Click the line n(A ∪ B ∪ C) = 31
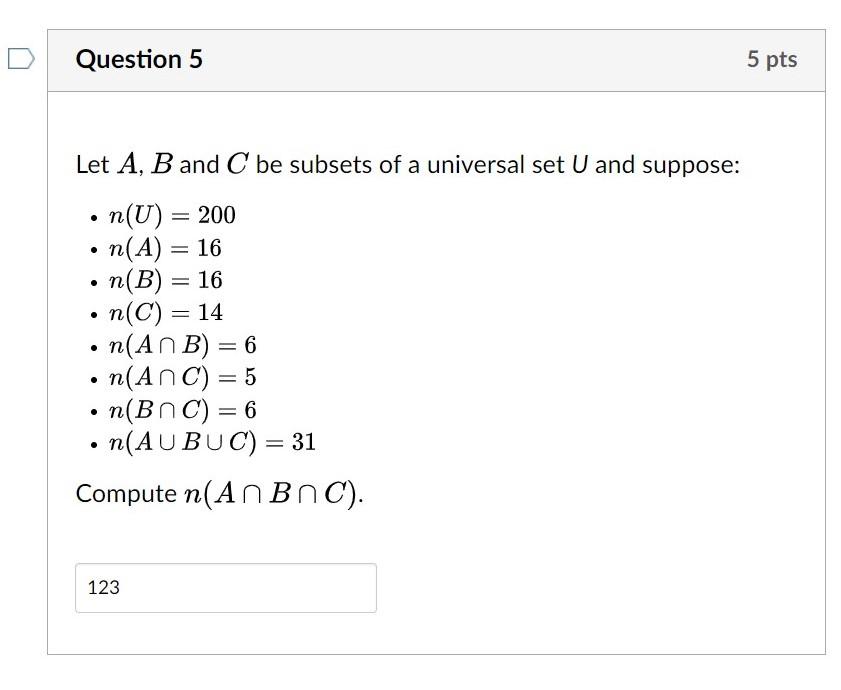The height and width of the screenshot is (690, 841). coord(212,441)
